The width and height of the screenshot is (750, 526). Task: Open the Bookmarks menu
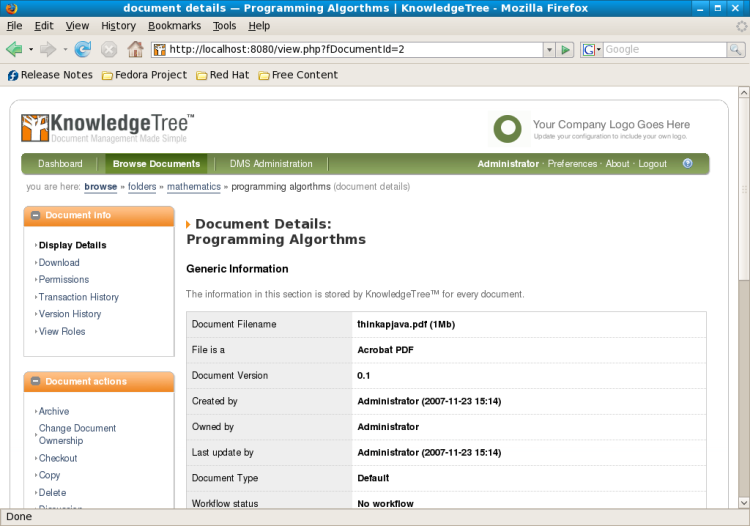pos(174,26)
